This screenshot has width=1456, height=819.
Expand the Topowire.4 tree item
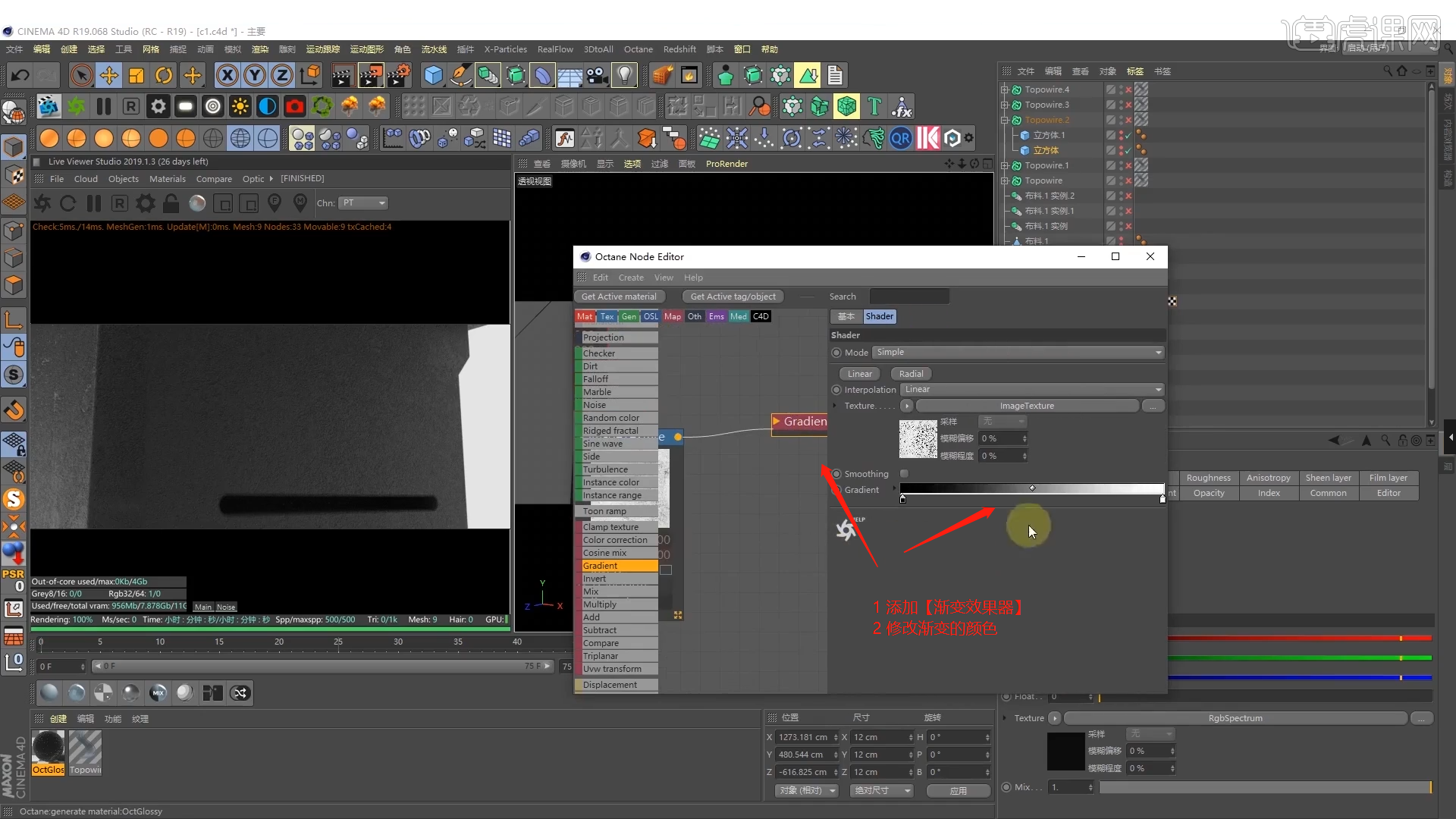(1005, 89)
